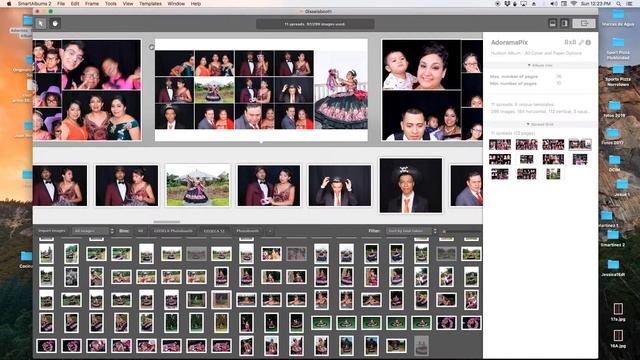
Task: Toggle the right sidebar panel view
Action: (564, 23)
